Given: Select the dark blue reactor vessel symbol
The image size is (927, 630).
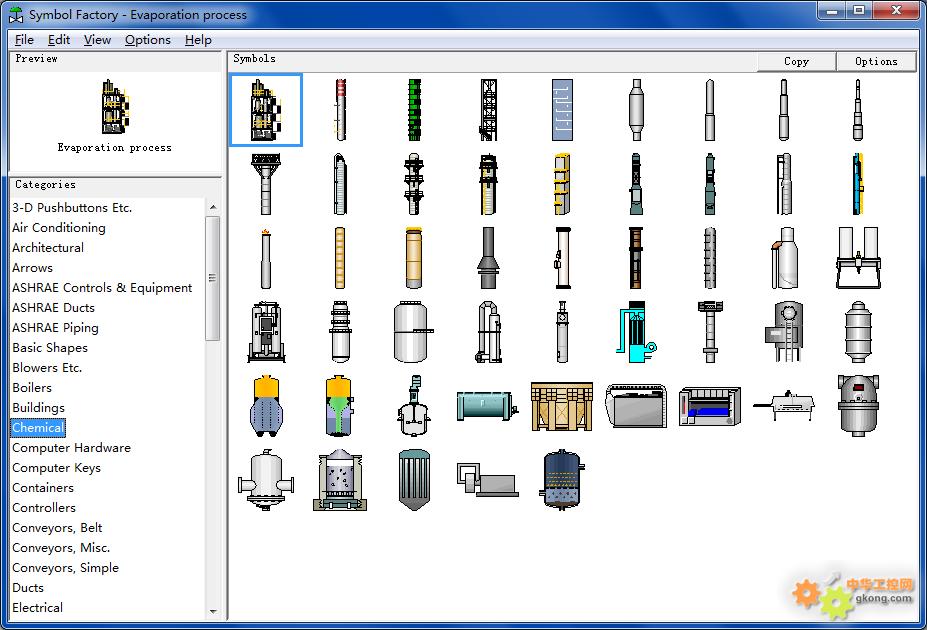Looking at the screenshot, I should pos(561,479).
